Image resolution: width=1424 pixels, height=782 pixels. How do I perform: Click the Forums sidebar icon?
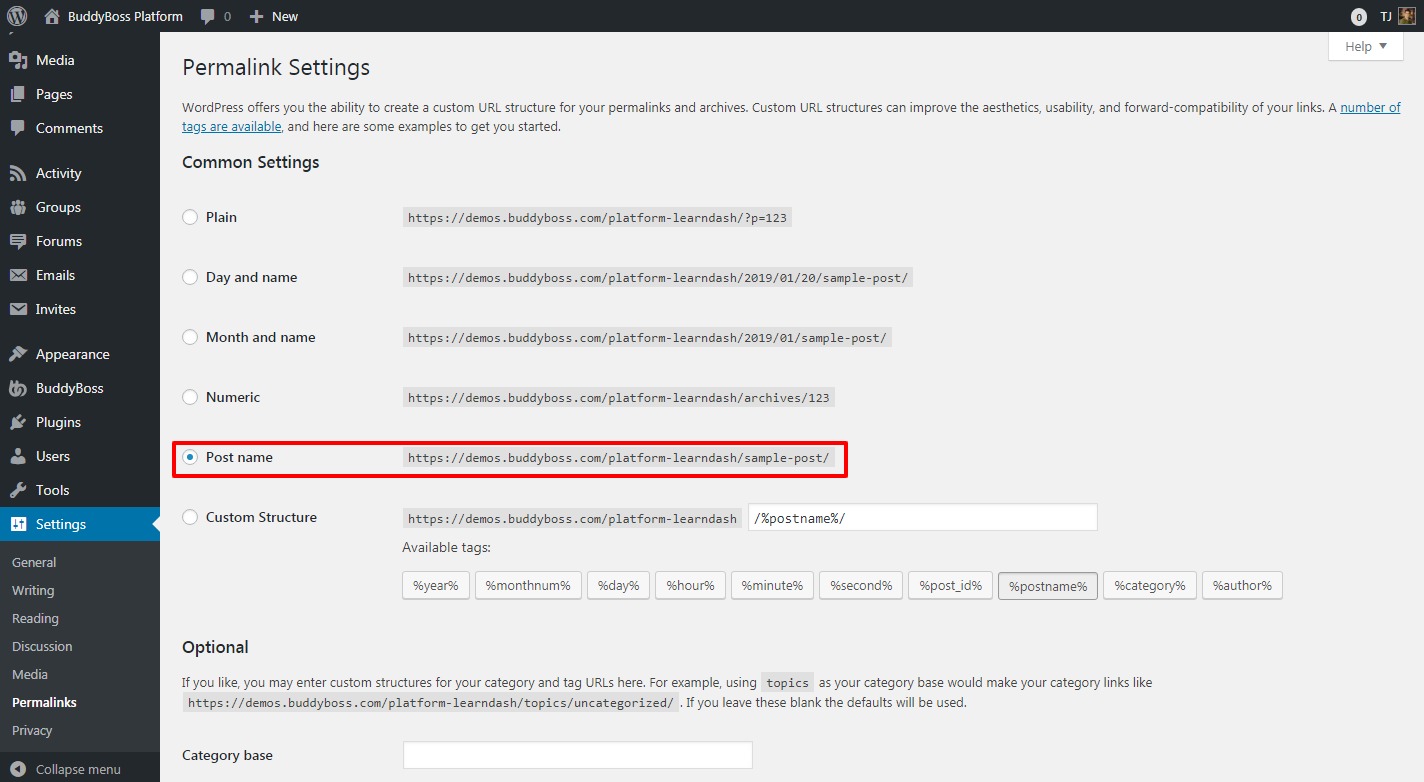coord(18,241)
